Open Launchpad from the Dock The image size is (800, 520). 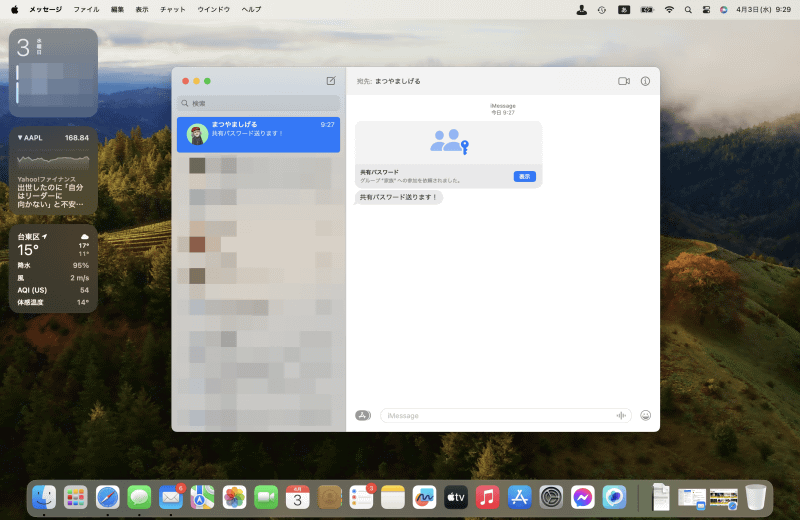(x=76, y=497)
